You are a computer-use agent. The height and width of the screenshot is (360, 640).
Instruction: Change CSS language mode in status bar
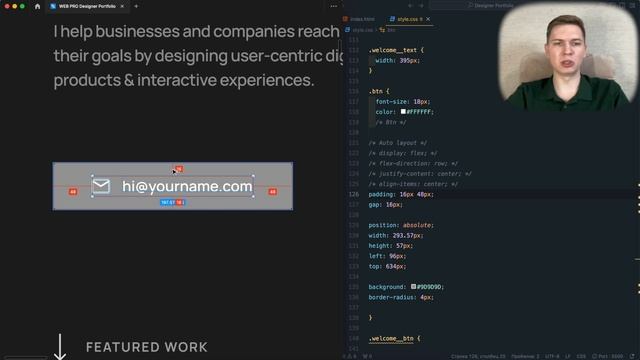(581, 356)
